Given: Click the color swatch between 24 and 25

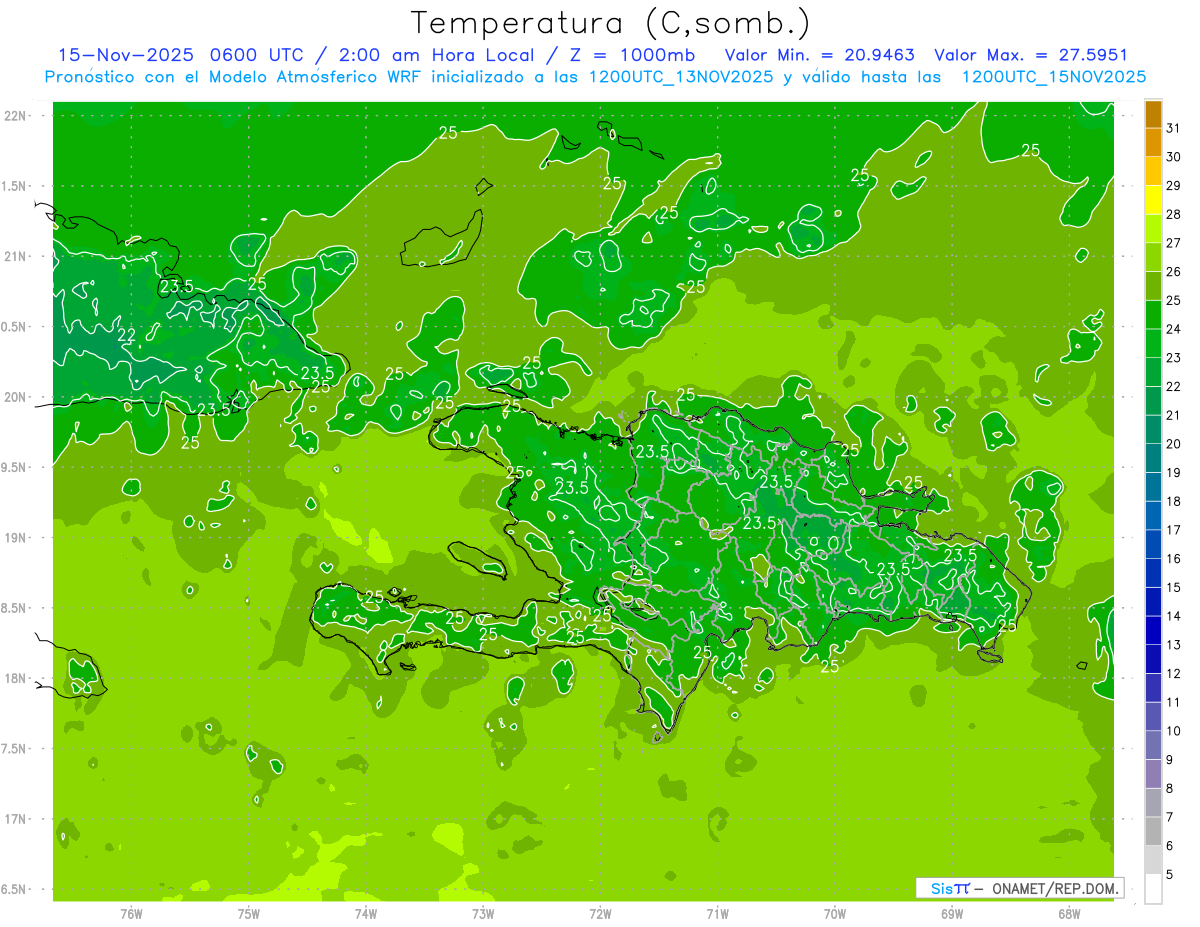Looking at the screenshot, I should (x=1153, y=314).
